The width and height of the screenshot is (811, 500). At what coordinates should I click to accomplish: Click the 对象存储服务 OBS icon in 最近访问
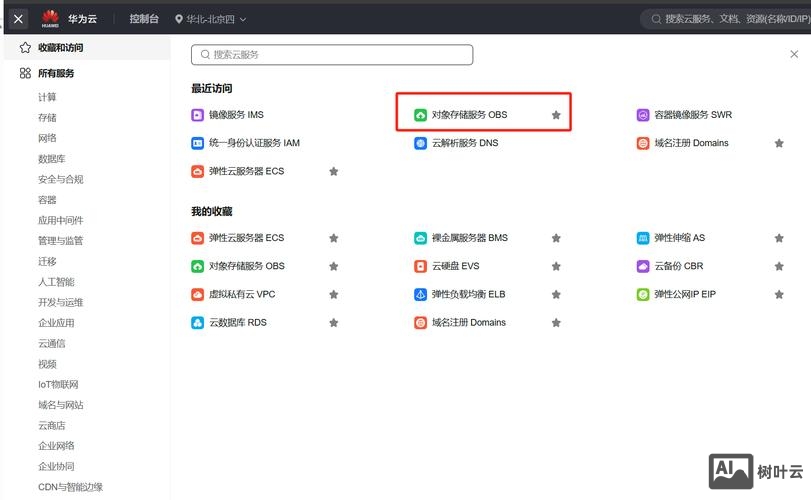click(421, 115)
